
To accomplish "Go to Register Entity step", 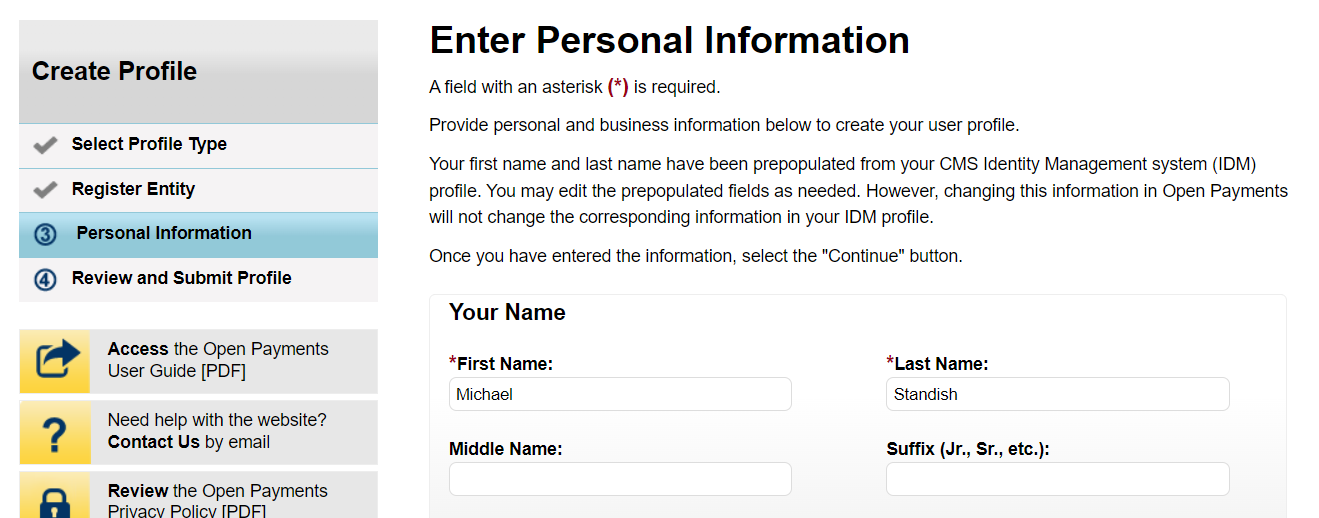I will coord(133,189).
